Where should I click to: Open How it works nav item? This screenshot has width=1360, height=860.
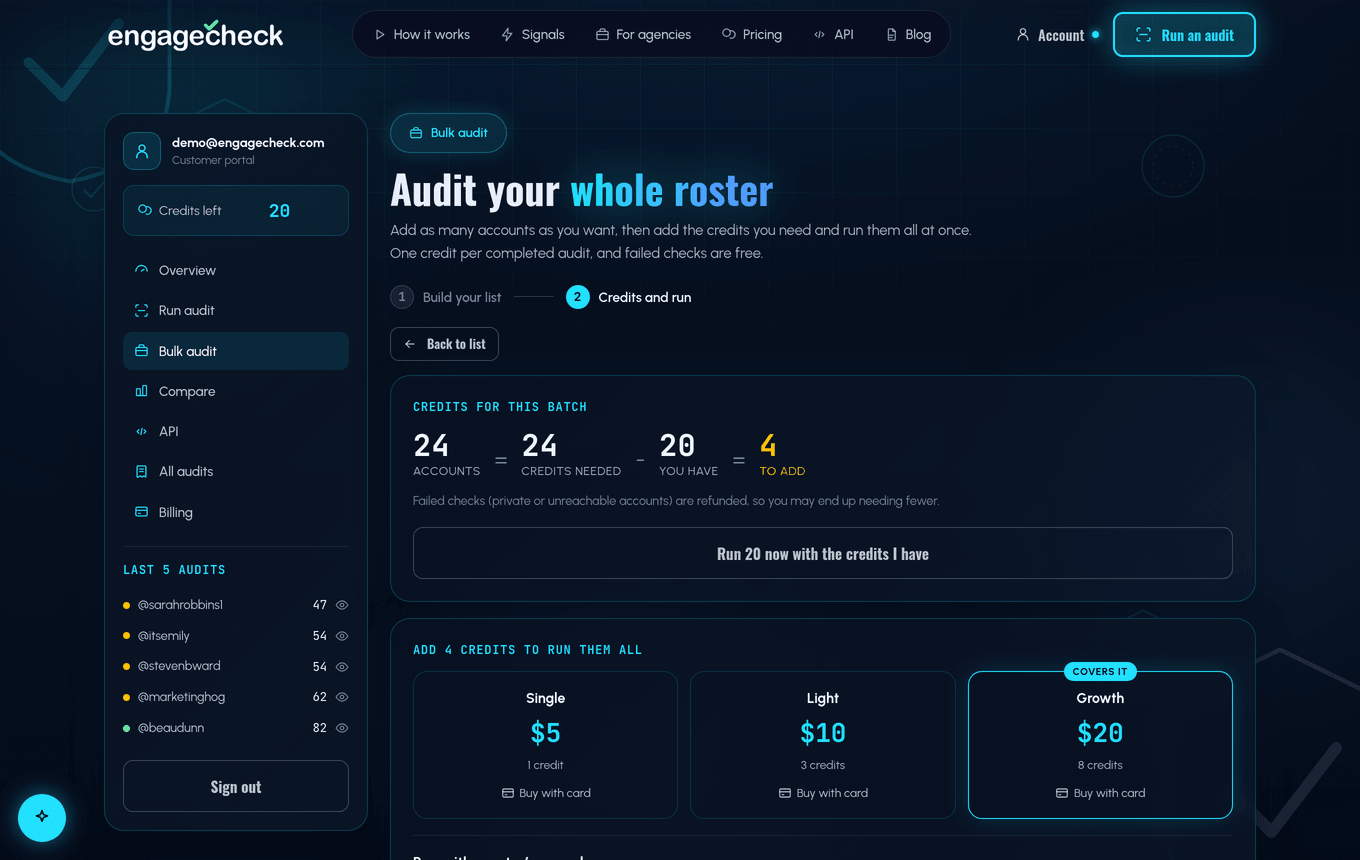coord(422,34)
